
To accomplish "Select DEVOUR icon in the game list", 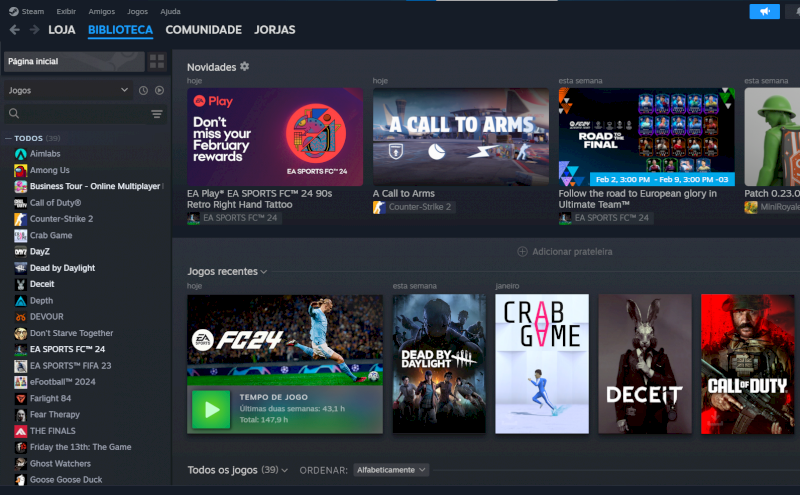I will (20, 317).
